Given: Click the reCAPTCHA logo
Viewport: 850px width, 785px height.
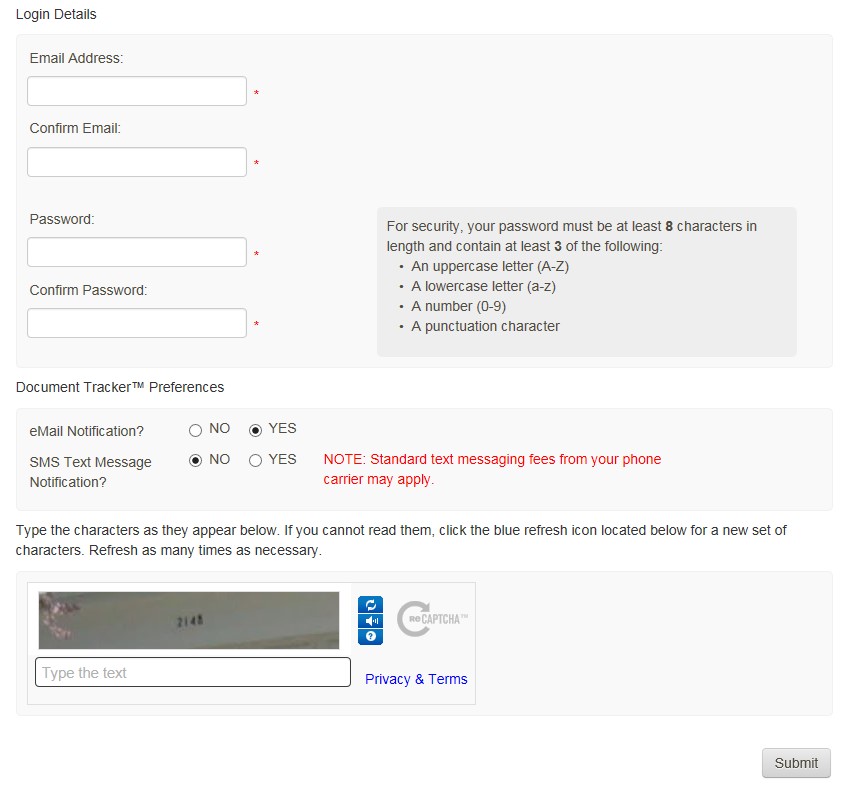Looking at the screenshot, I should pos(432,620).
